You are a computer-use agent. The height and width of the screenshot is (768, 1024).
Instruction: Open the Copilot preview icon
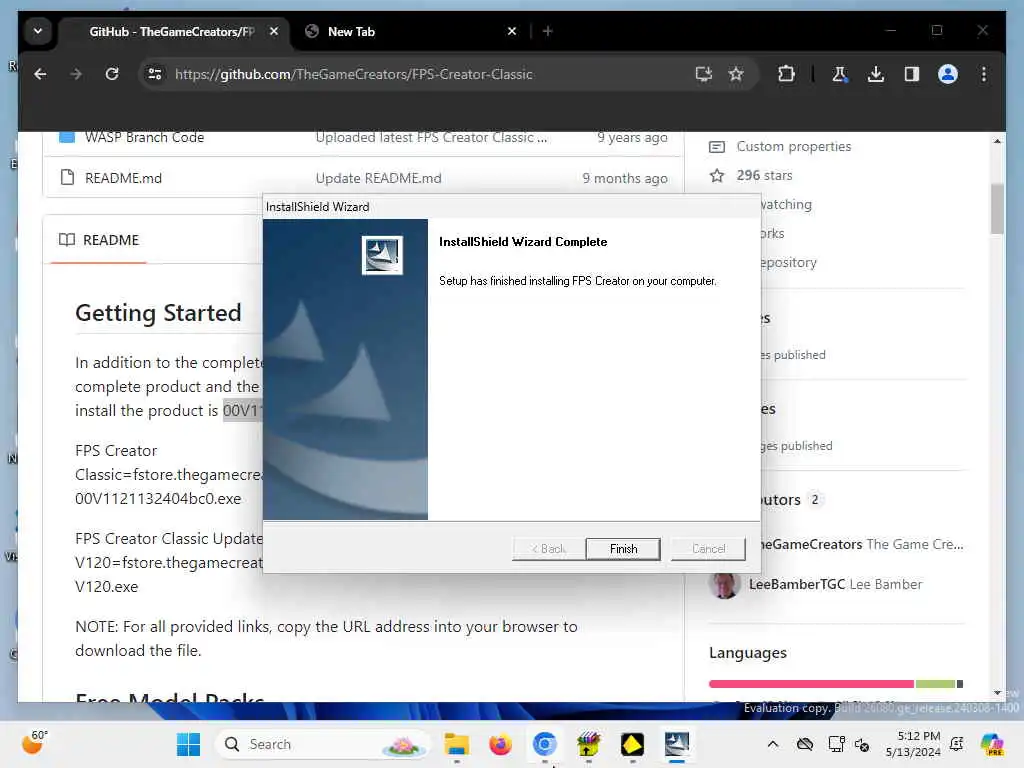(x=991, y=744)
